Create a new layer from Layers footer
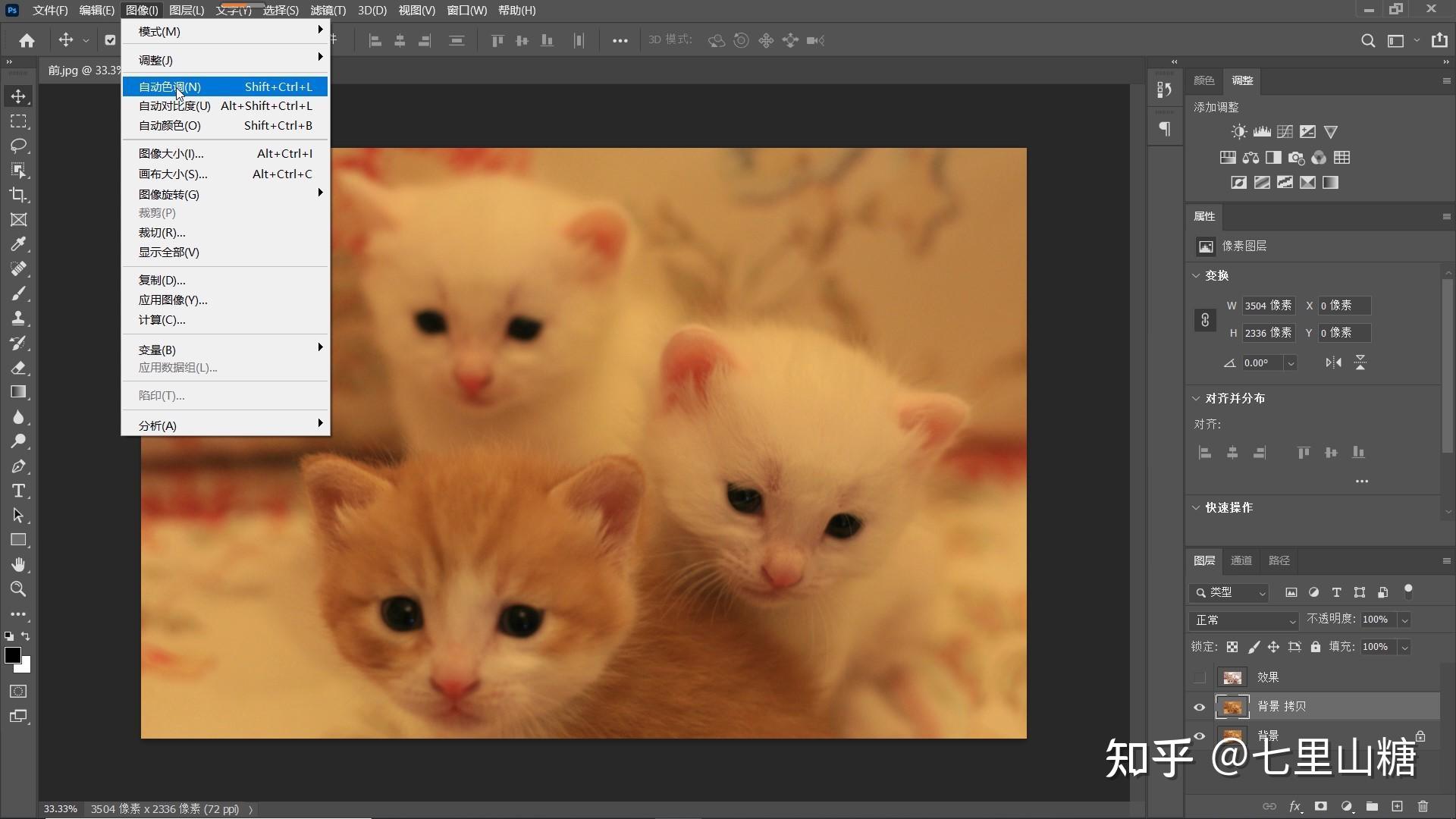Image resolution: width=1456 pixels, height=819 pixels. pyautogui.click(x=1397, y=806)
